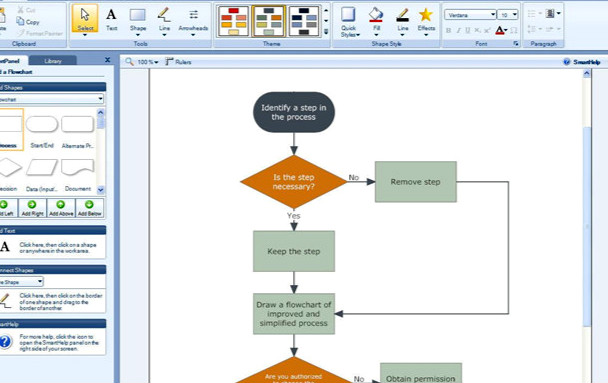Screen dimensions: 608x383
Task: Click the Add Right green arrow button
Action: click(32, 208)
